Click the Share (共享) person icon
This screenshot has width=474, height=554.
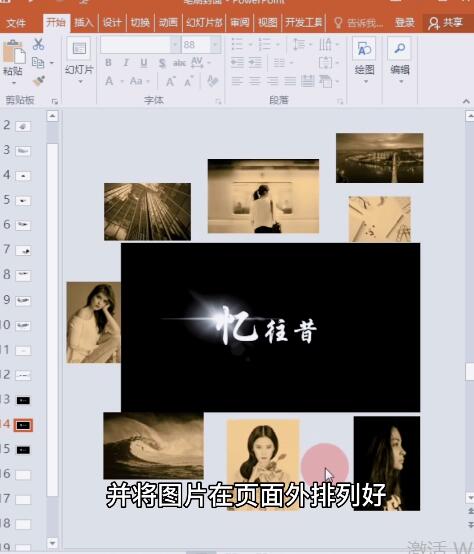point(433,23)
